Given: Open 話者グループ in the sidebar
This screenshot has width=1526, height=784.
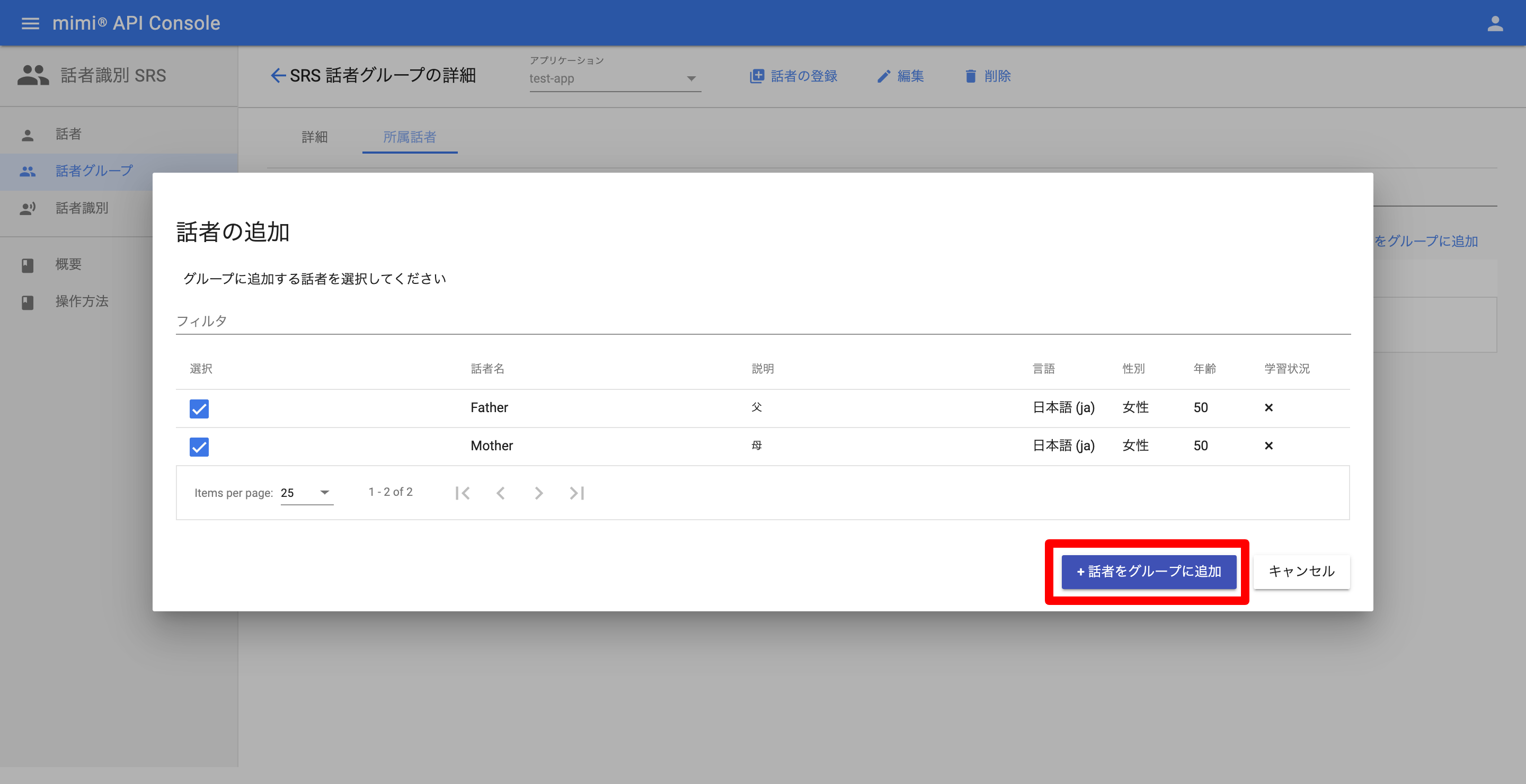Looking at the screenshot, I should click(119, 171).
